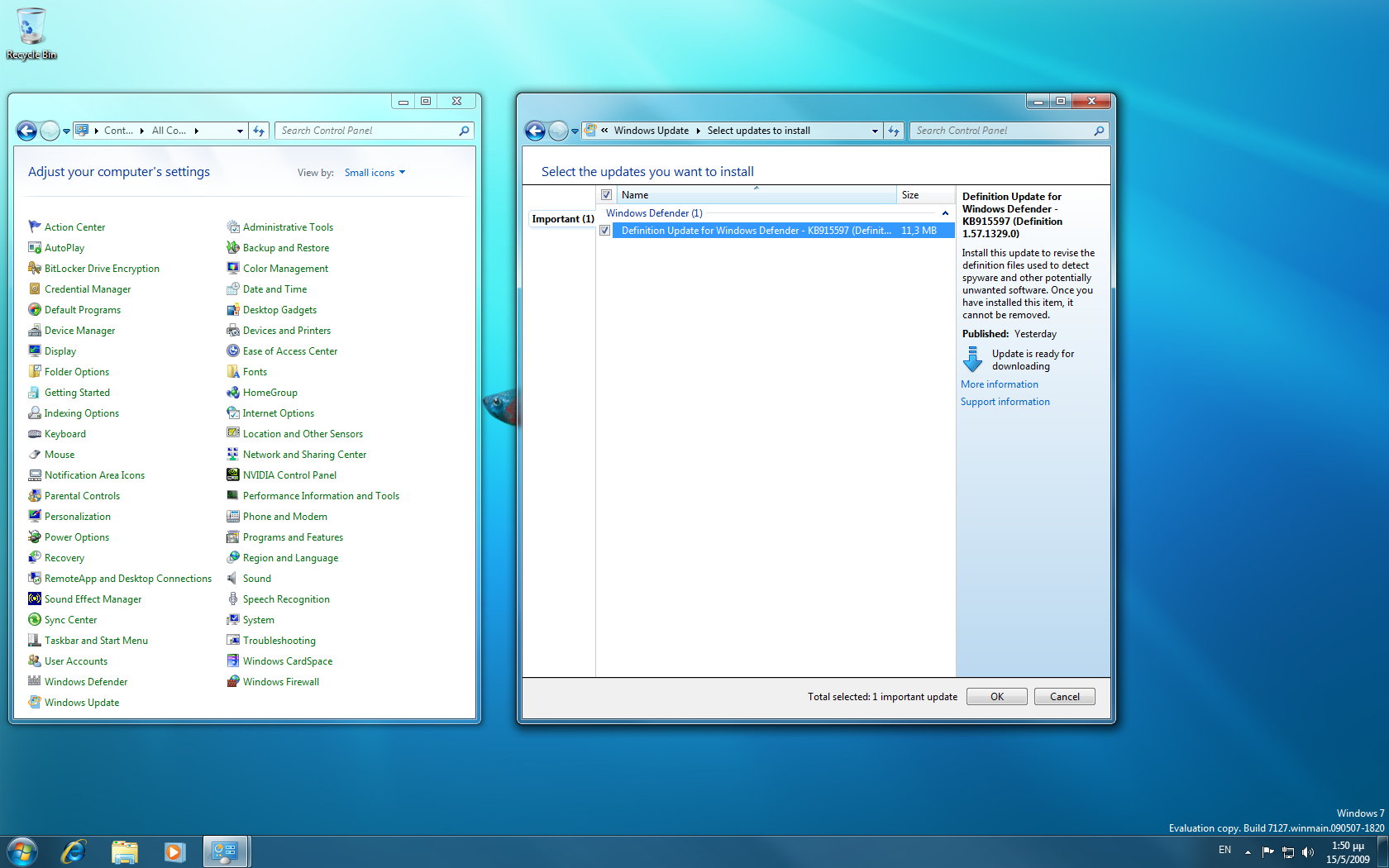Collapse the Windows Defender (1) group

(945, 213)
